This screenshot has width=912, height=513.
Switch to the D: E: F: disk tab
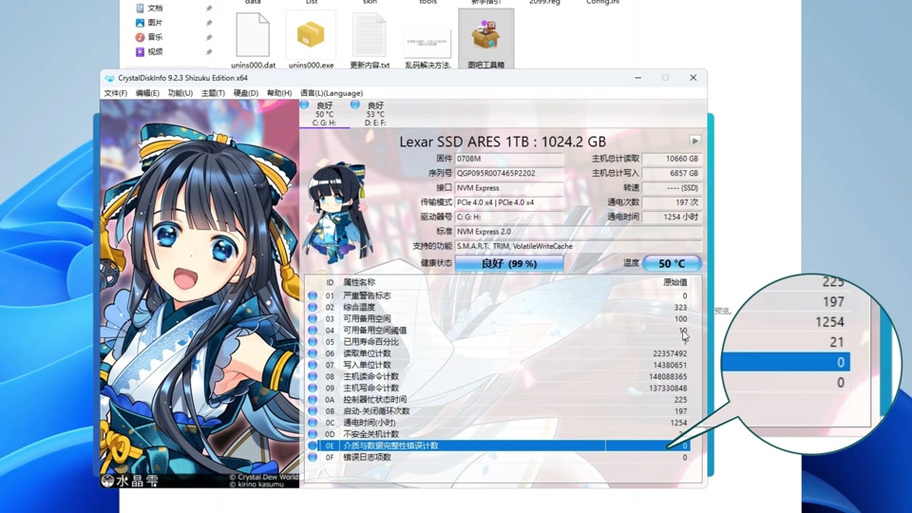[375, 114]
